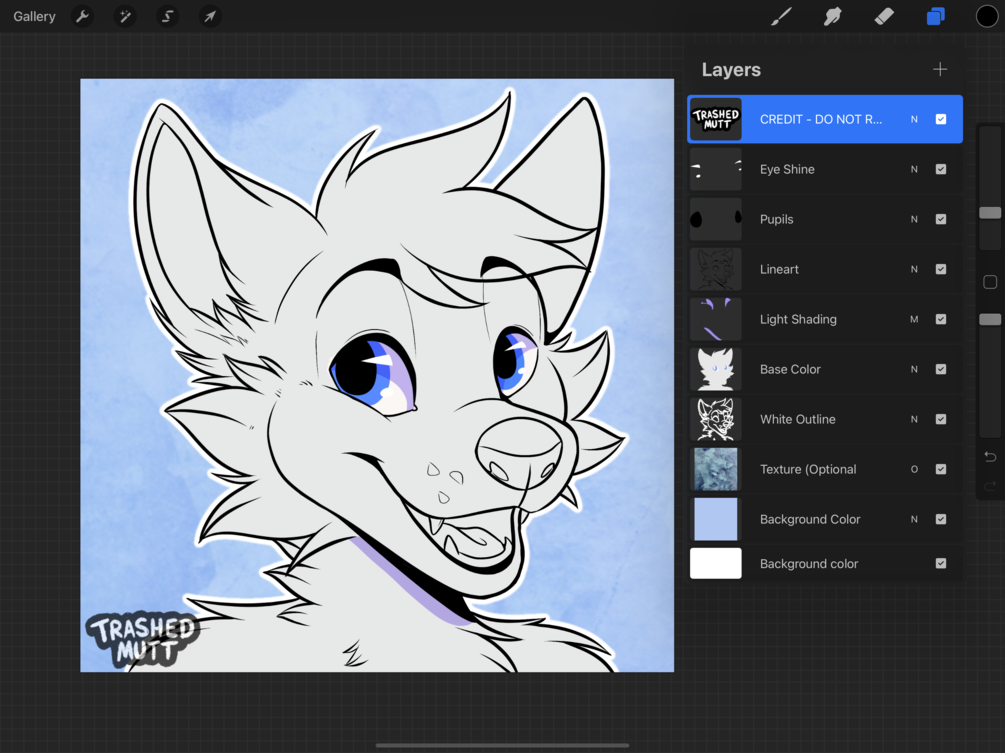
Task: Tap the Eye Shine layer thumbnail
Action: coord(715,169)
